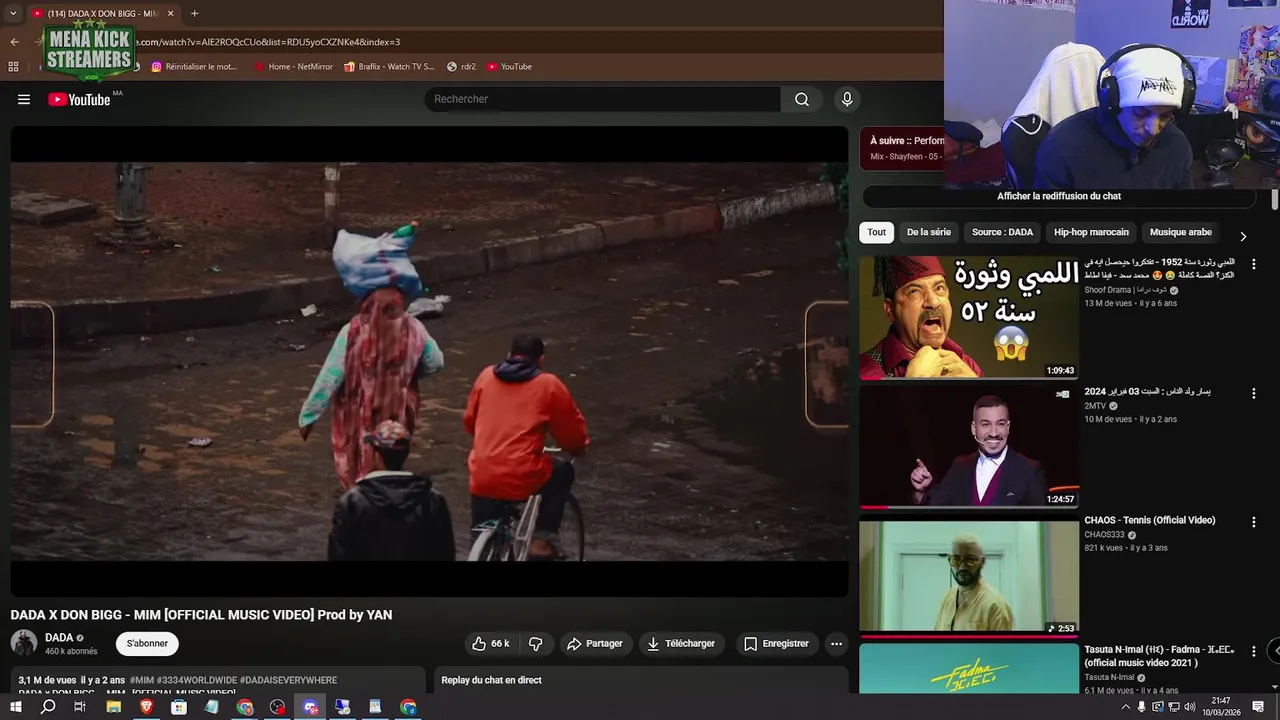Image resolution: width=1280 pixels, height=720 pixels.
Task: Open options menu for CHAOS Tennis video
Action: [1253, 523]
